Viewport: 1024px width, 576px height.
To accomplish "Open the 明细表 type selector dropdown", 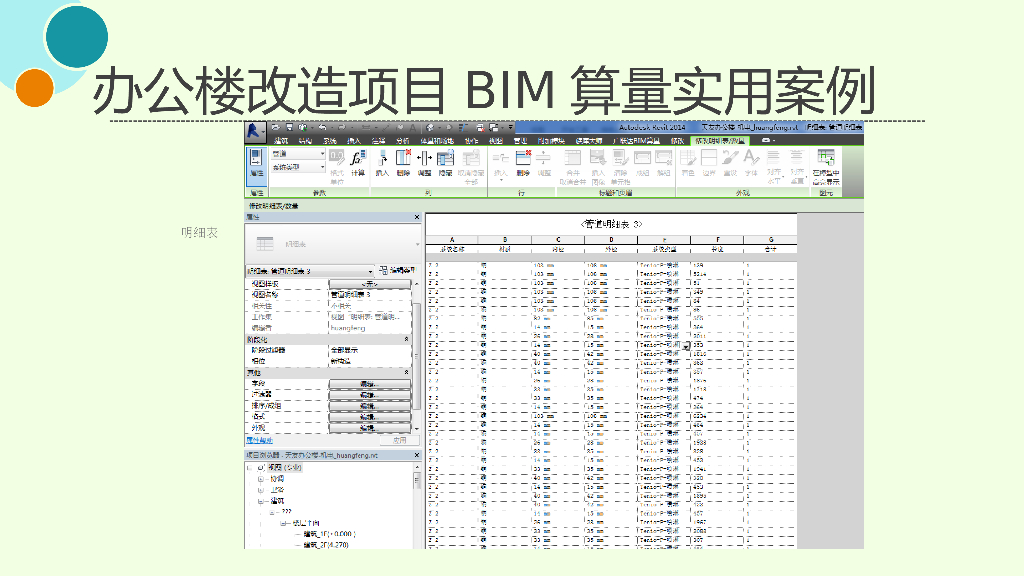I will pyautogui.click(x=333, y=244).
